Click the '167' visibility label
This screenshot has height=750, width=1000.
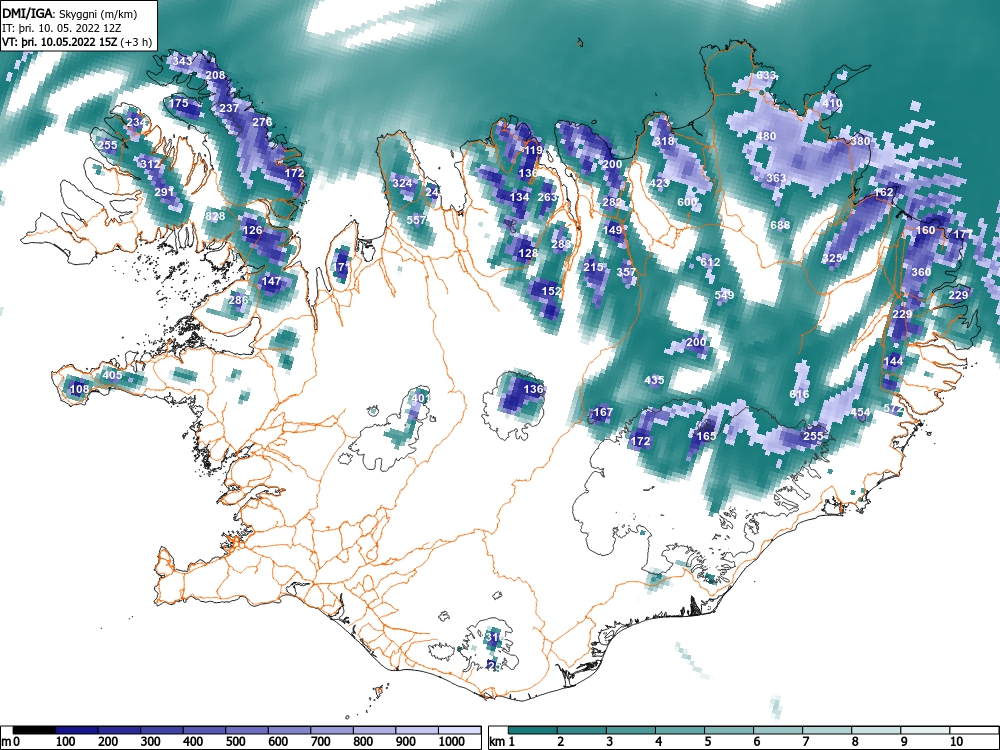coord(603,413)
